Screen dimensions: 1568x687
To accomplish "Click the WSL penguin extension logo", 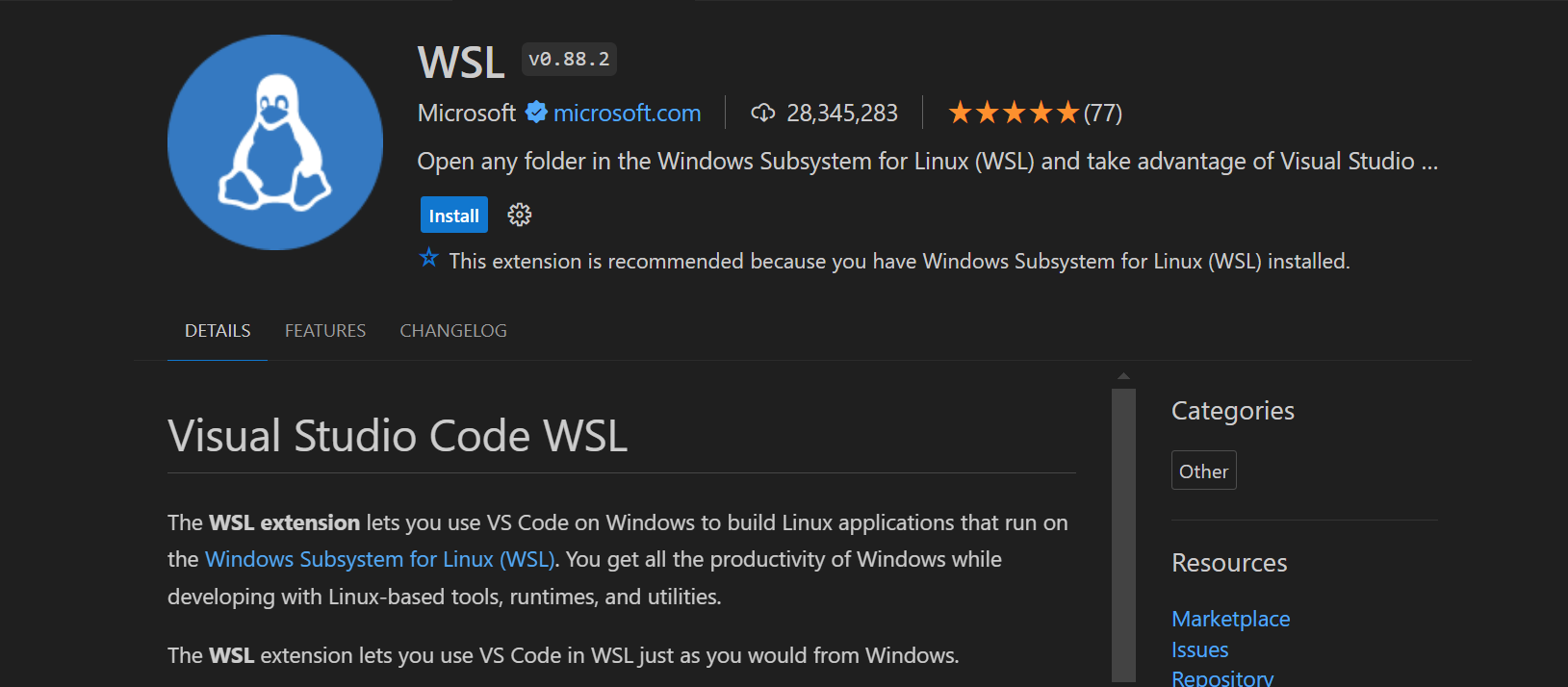I will tap(275, 142).
